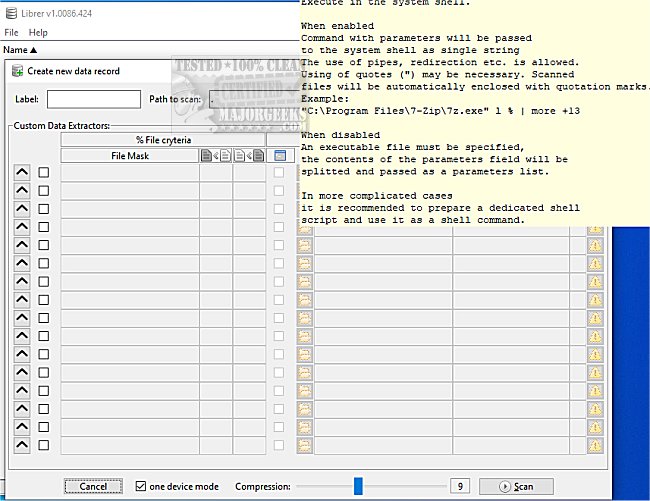
Task: Click the folder icon in the second-to-last row
Action: [x=305, y=427]
